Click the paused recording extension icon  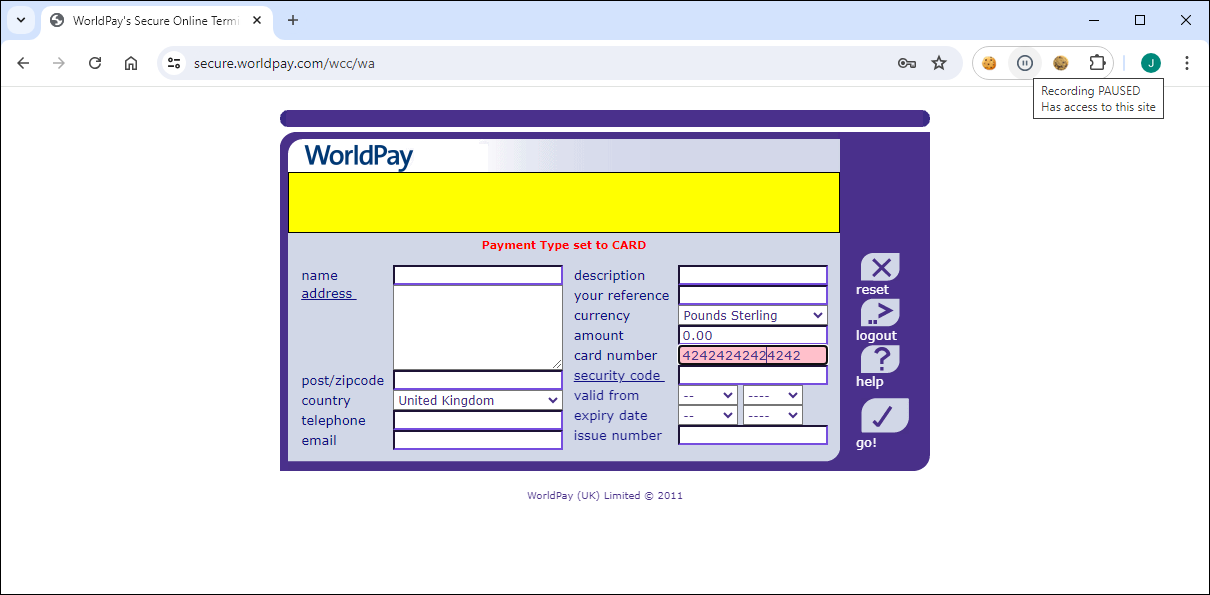tap(1025, 63)
